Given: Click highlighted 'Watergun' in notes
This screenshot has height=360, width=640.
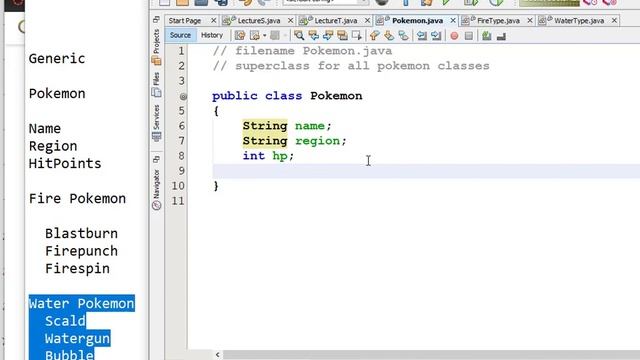Looking at the screenshot, I should pyautogui.click(x=77, y=338).
